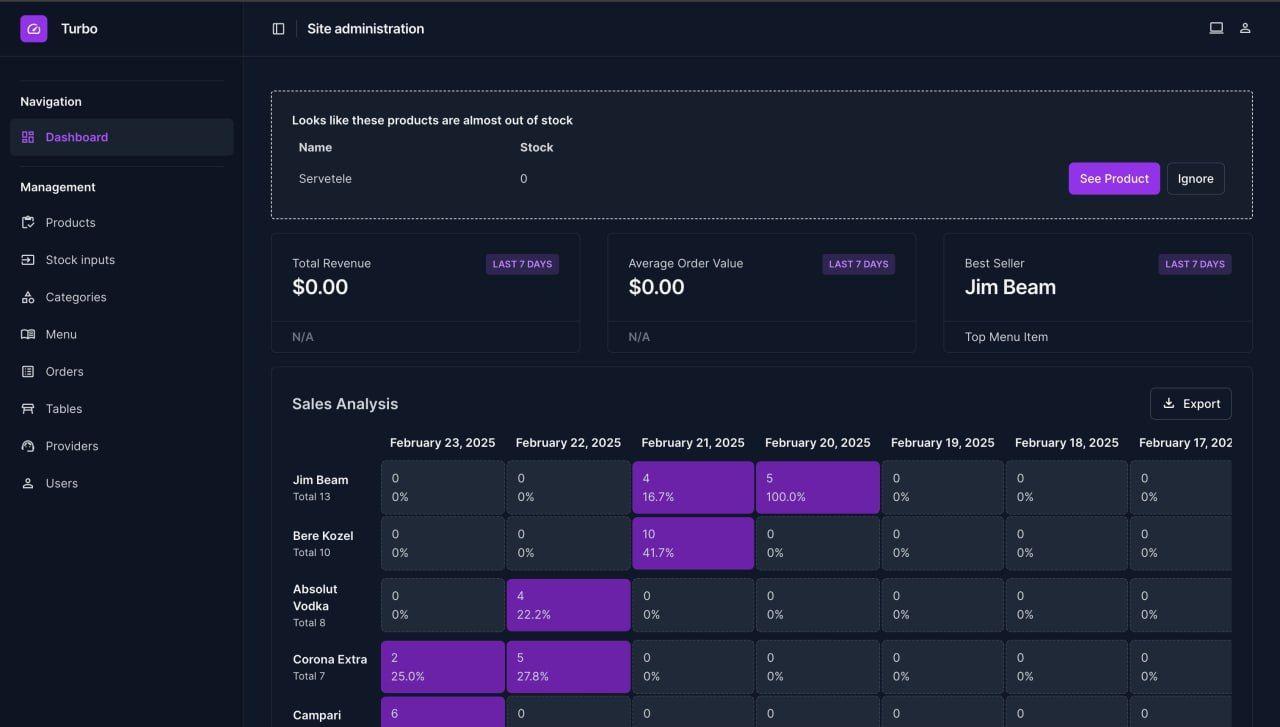Open the user account icon top right
The height and width of the screenshot is (727, 1280).
click(1245, 28)
